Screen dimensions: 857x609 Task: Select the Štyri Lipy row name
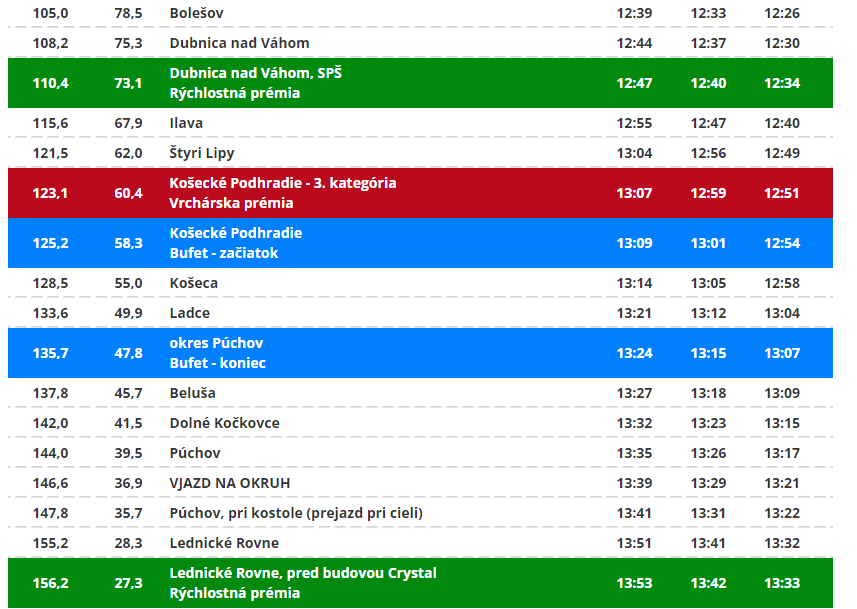(202, 153)
